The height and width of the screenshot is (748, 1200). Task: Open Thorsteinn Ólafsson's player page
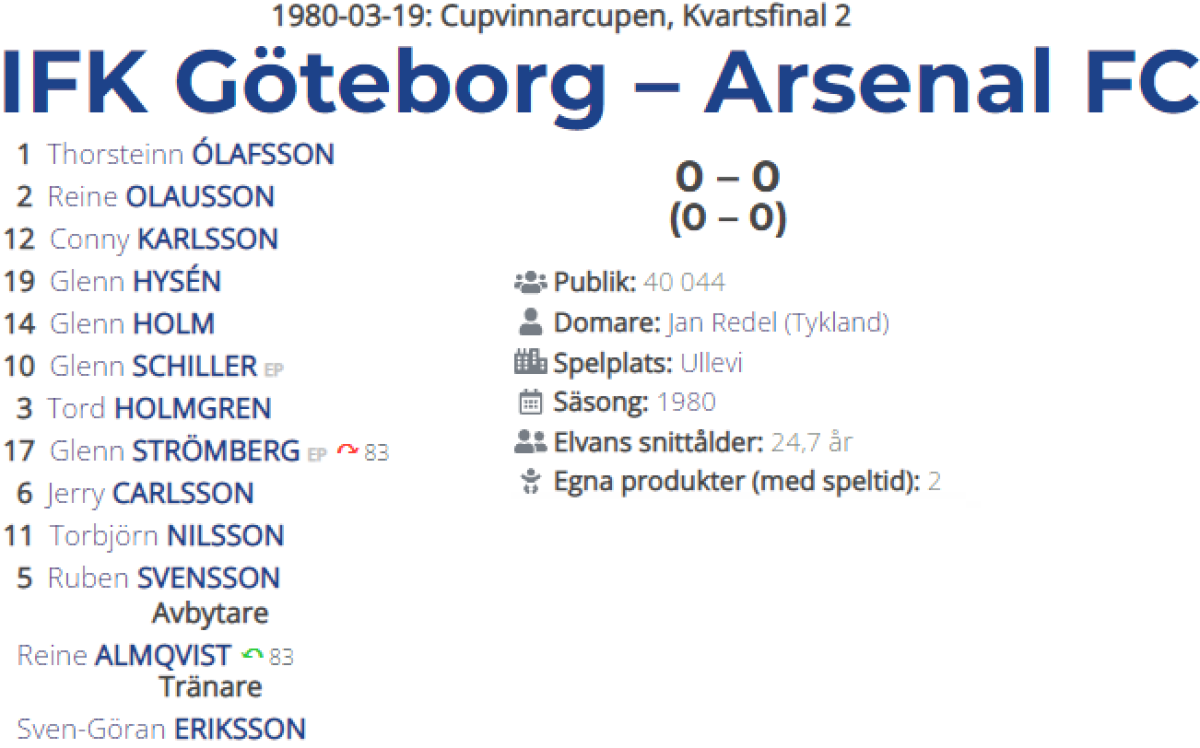[x=191, y=155]
